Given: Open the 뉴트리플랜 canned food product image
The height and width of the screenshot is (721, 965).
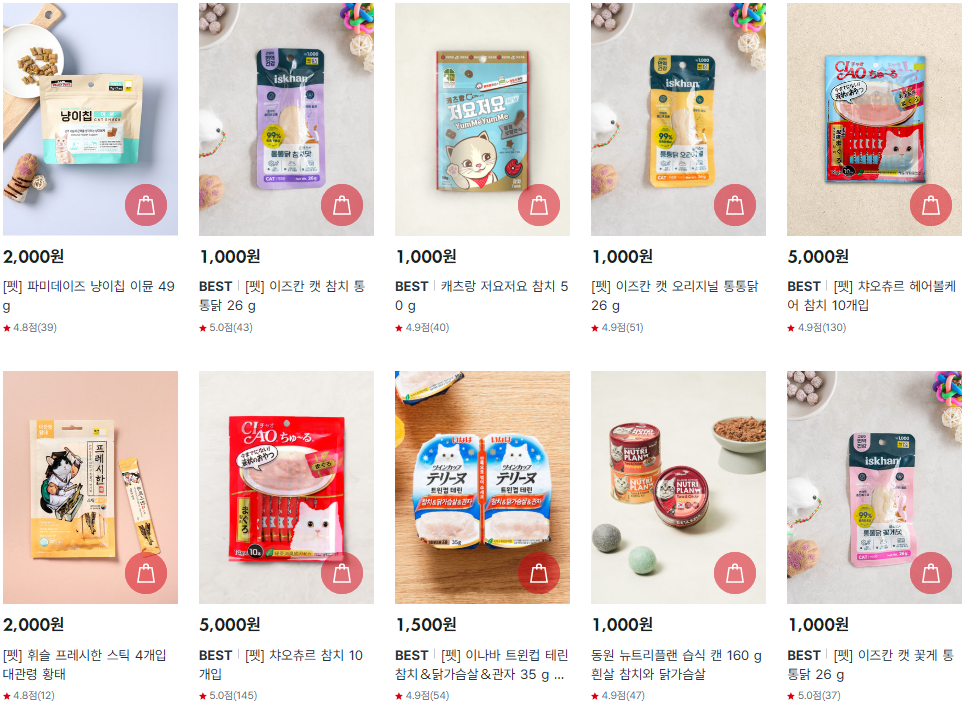Looking at the screenshot, I should [x=678, y=487].
